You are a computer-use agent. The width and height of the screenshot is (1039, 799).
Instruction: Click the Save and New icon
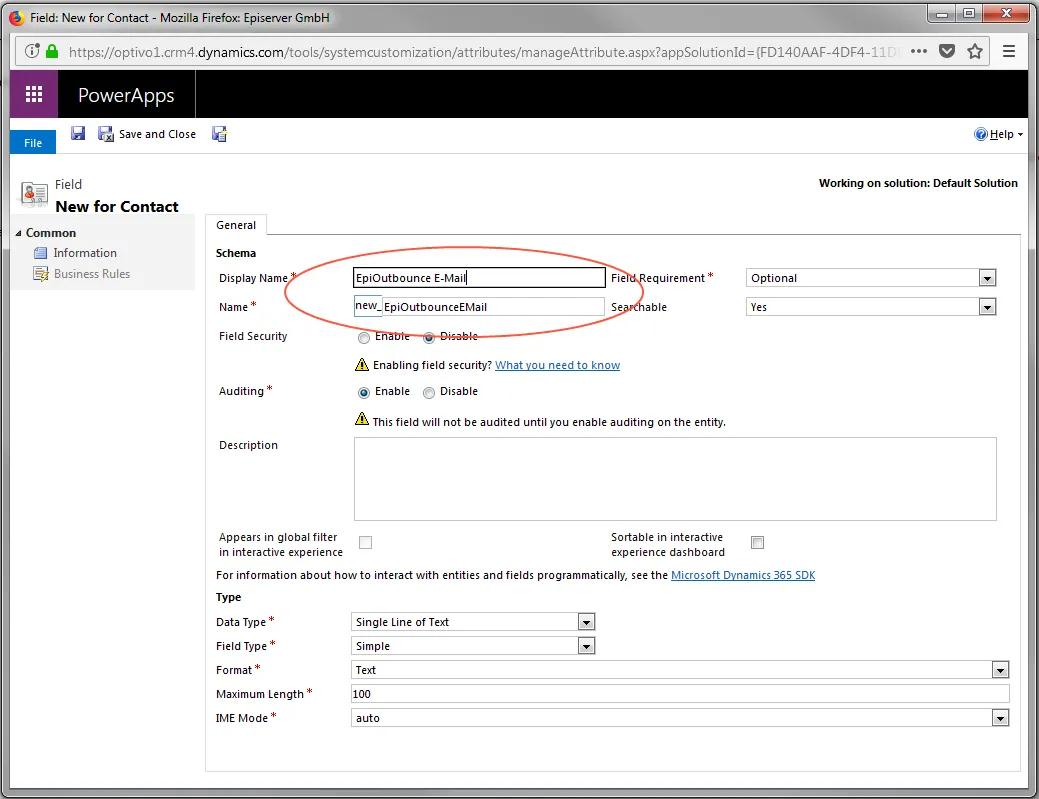[x=219, y=134]
